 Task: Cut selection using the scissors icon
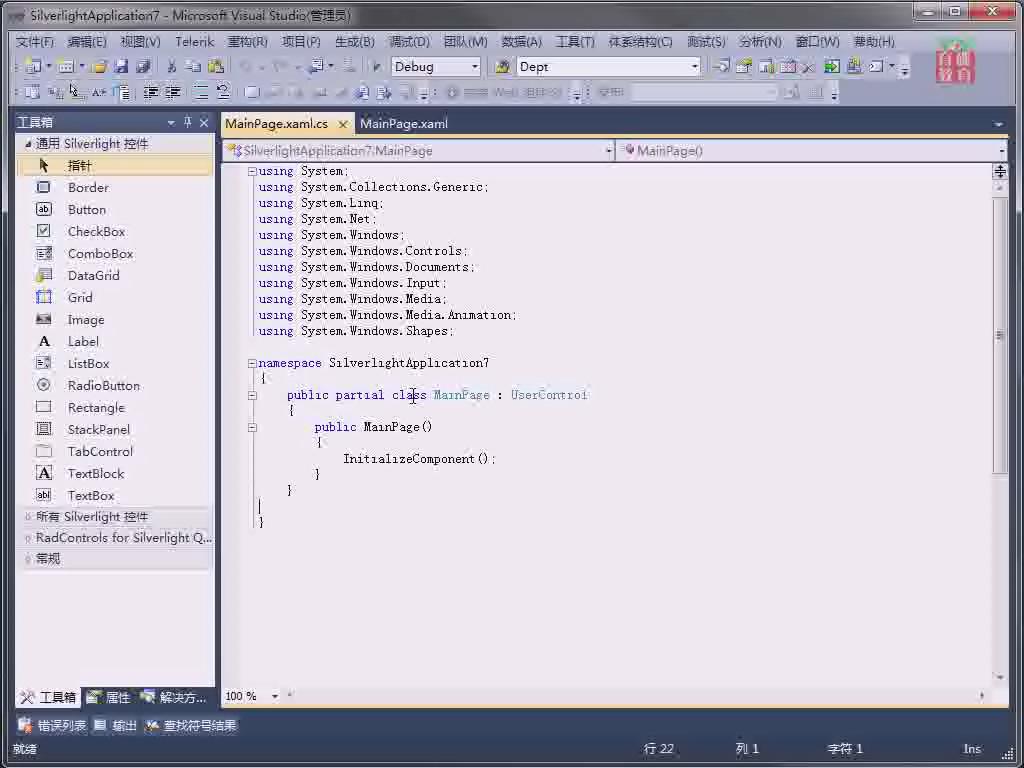(x=171, y=67)
